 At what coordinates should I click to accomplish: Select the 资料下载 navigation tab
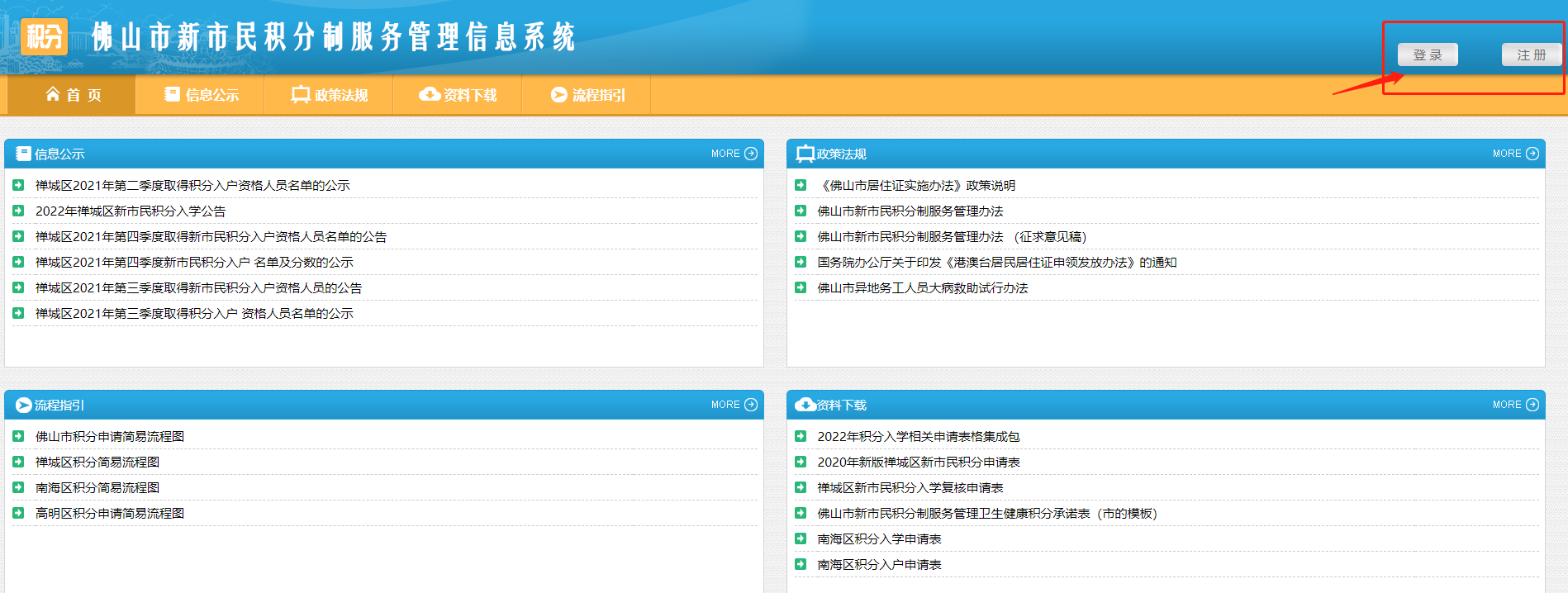click(x=459, y=95)
